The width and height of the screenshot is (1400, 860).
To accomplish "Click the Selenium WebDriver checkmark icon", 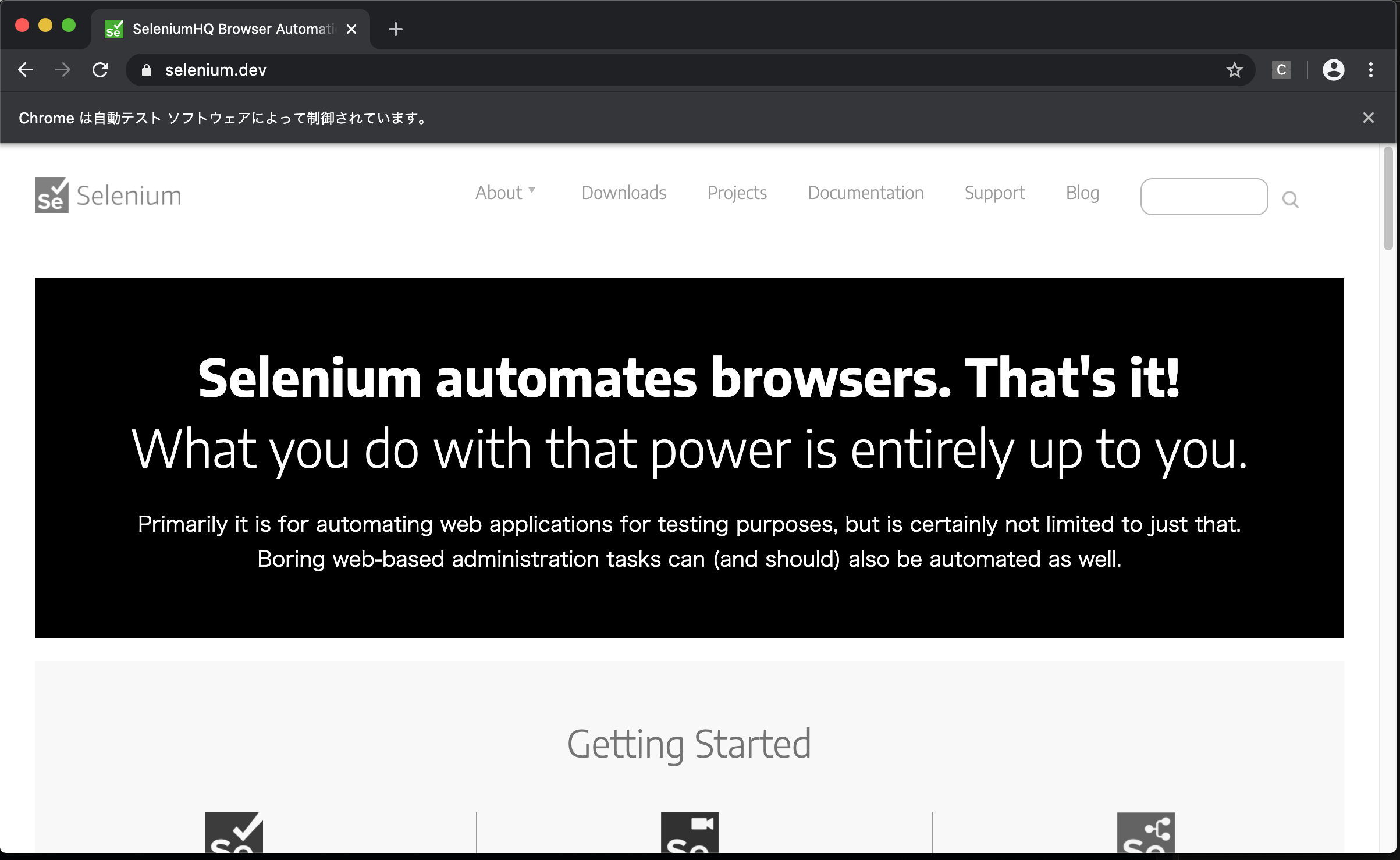I will tap(234, 832).
